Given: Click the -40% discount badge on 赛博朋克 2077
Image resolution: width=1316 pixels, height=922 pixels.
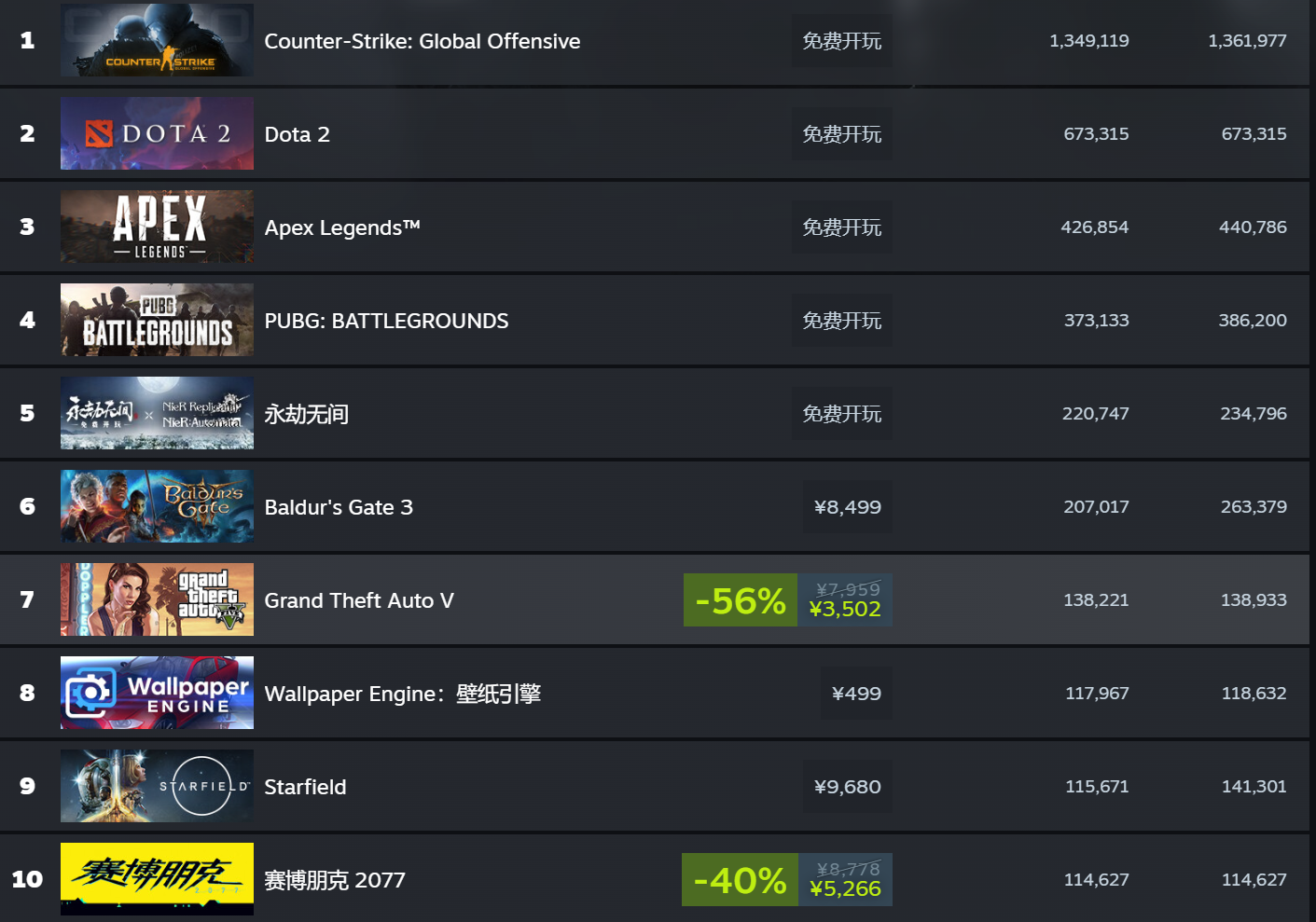Looking at the screenshot, I should 740,878.
